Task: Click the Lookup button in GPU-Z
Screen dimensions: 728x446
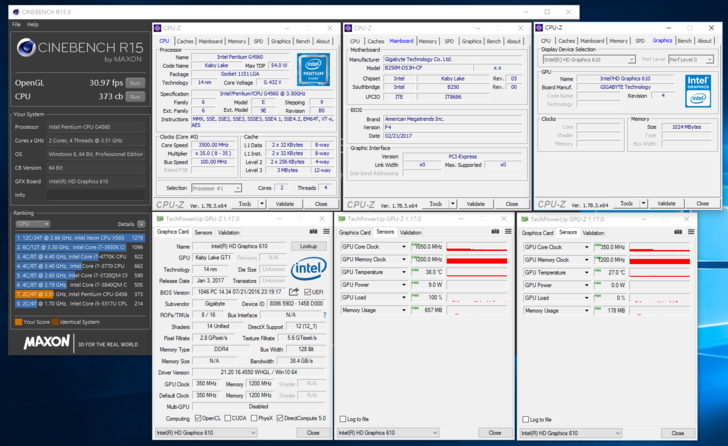Action: pos(308,246)
